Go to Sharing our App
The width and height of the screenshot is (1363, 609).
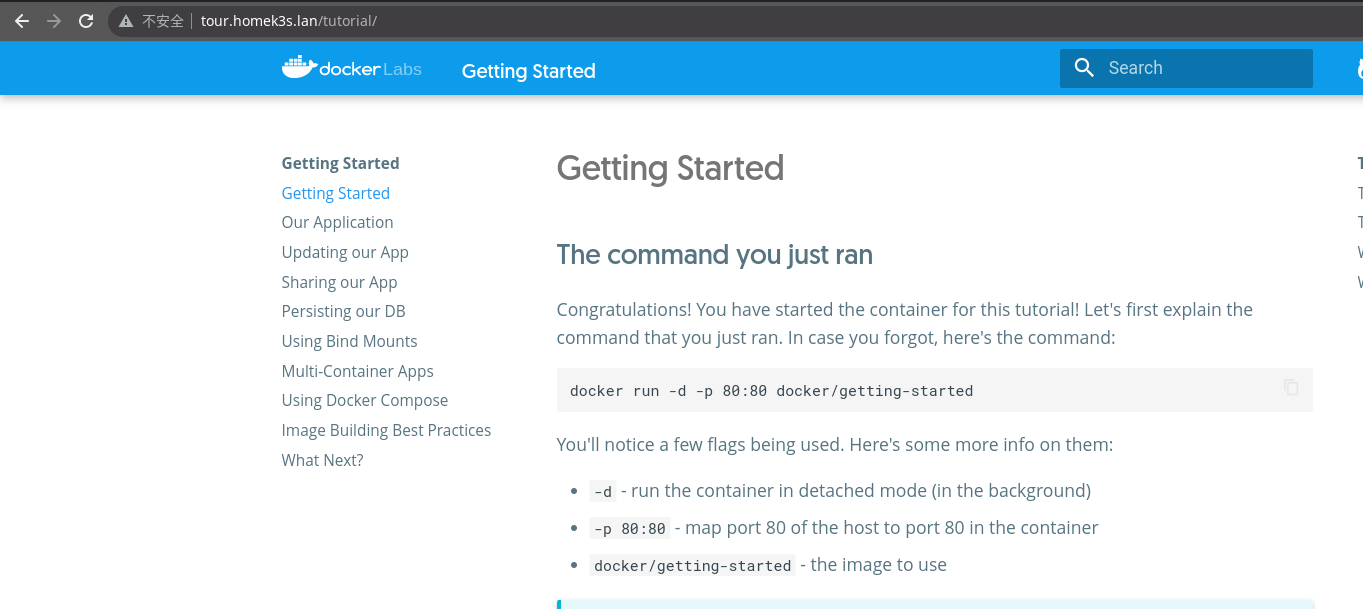[x=339, y=282]
